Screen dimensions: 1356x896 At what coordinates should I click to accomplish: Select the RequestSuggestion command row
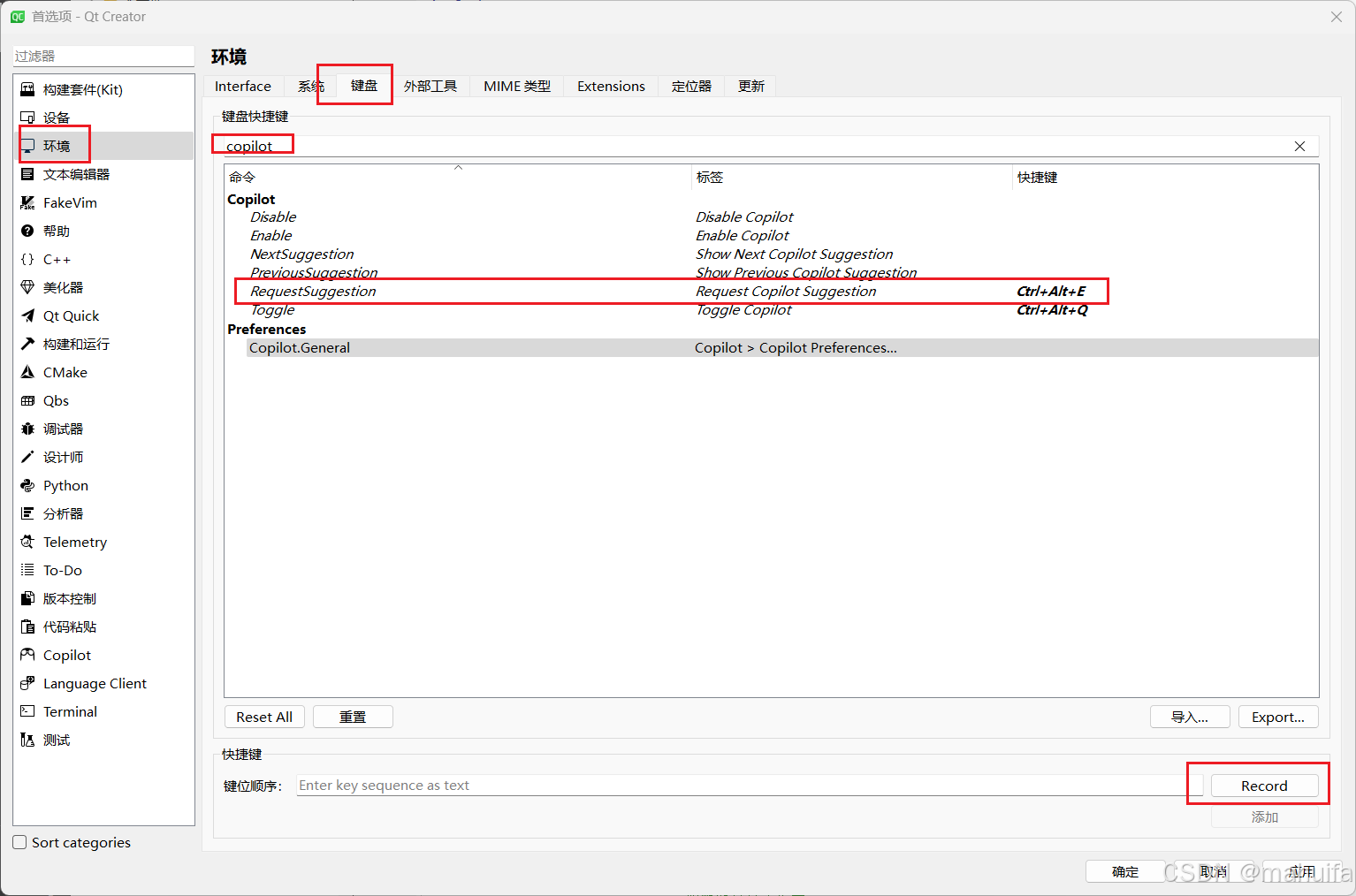[x=771, y=291]
